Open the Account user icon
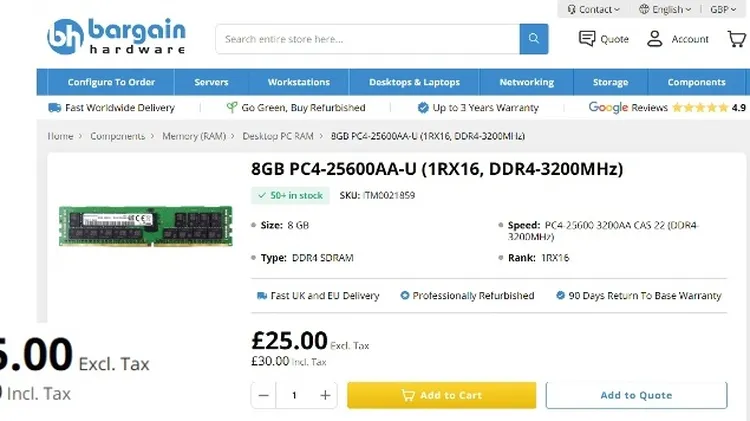 pyautogui.click(x=654, y=39)
